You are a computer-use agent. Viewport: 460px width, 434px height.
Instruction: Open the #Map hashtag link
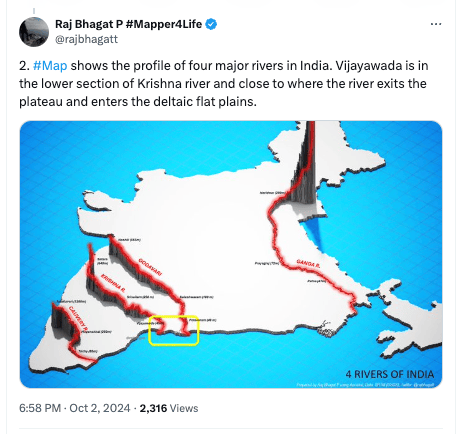coord(50,66)
